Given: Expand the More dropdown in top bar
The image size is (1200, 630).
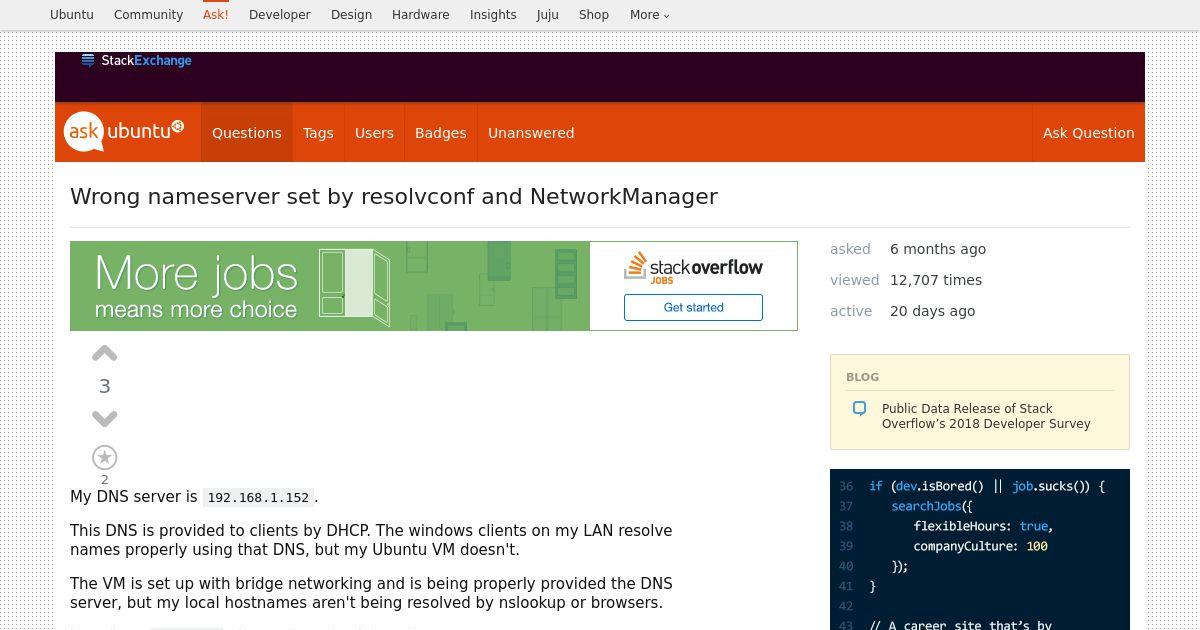Looking at the screenshot, I should [650, 15].
